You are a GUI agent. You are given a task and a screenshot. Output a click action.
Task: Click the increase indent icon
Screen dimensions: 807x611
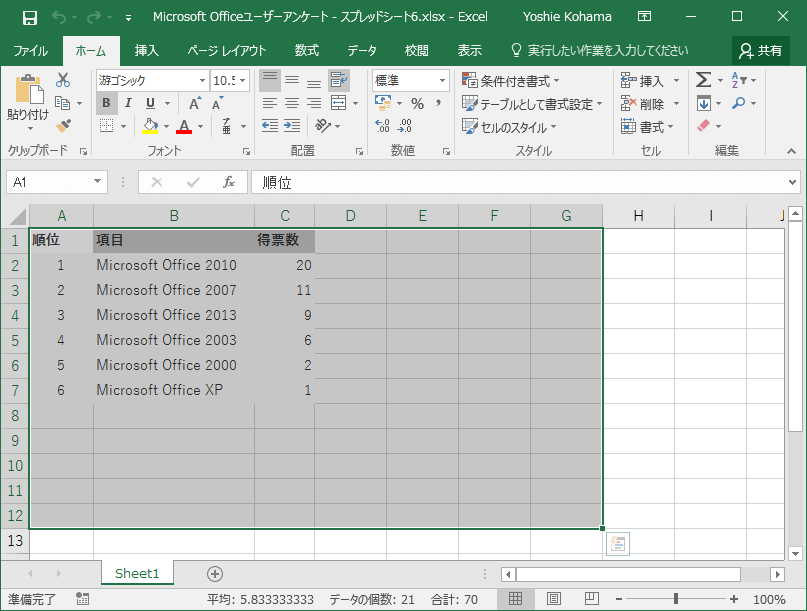[x=292, y=126]
